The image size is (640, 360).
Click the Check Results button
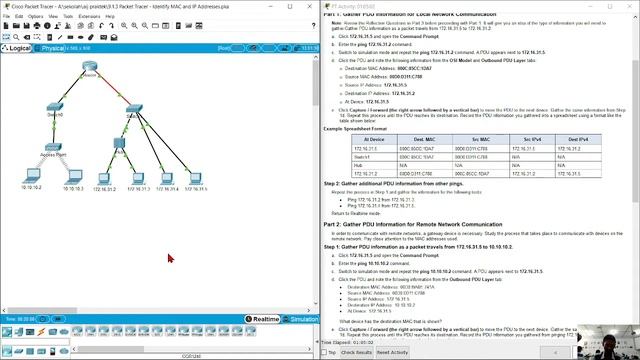tap(356, 352)
